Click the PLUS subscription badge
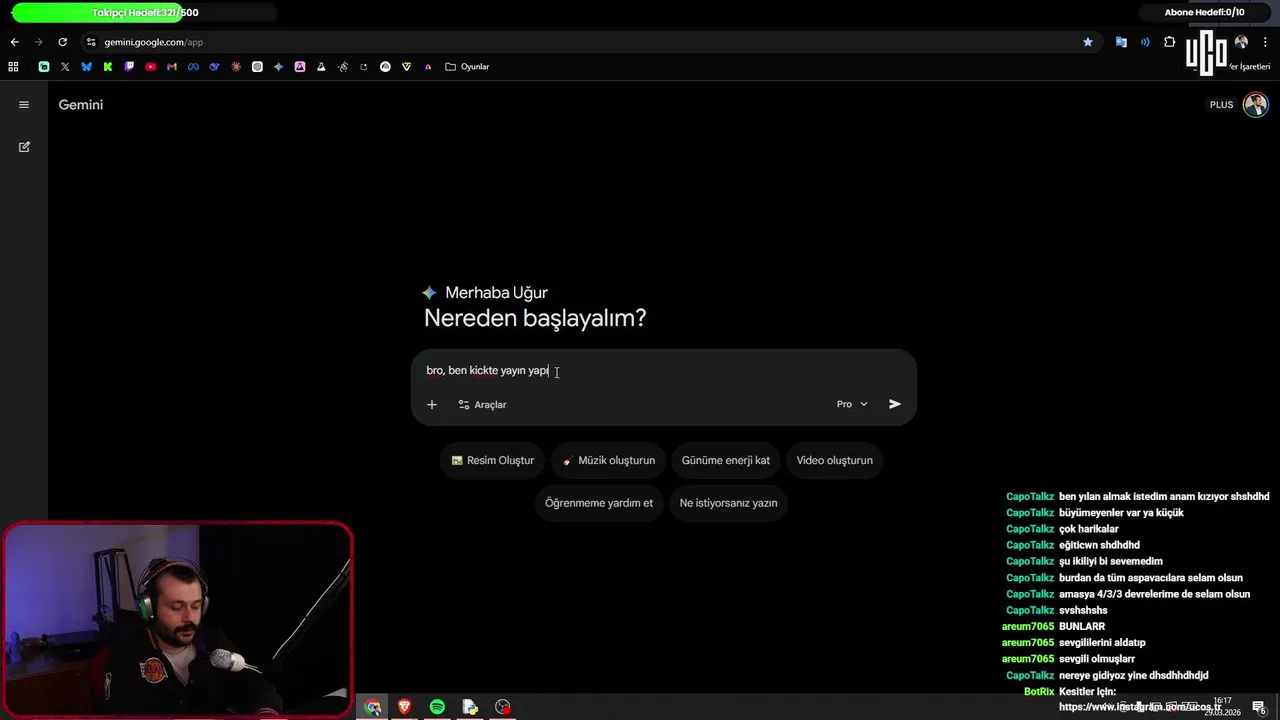Viewport: 1280px width, 720px height. pos(1221,105)
